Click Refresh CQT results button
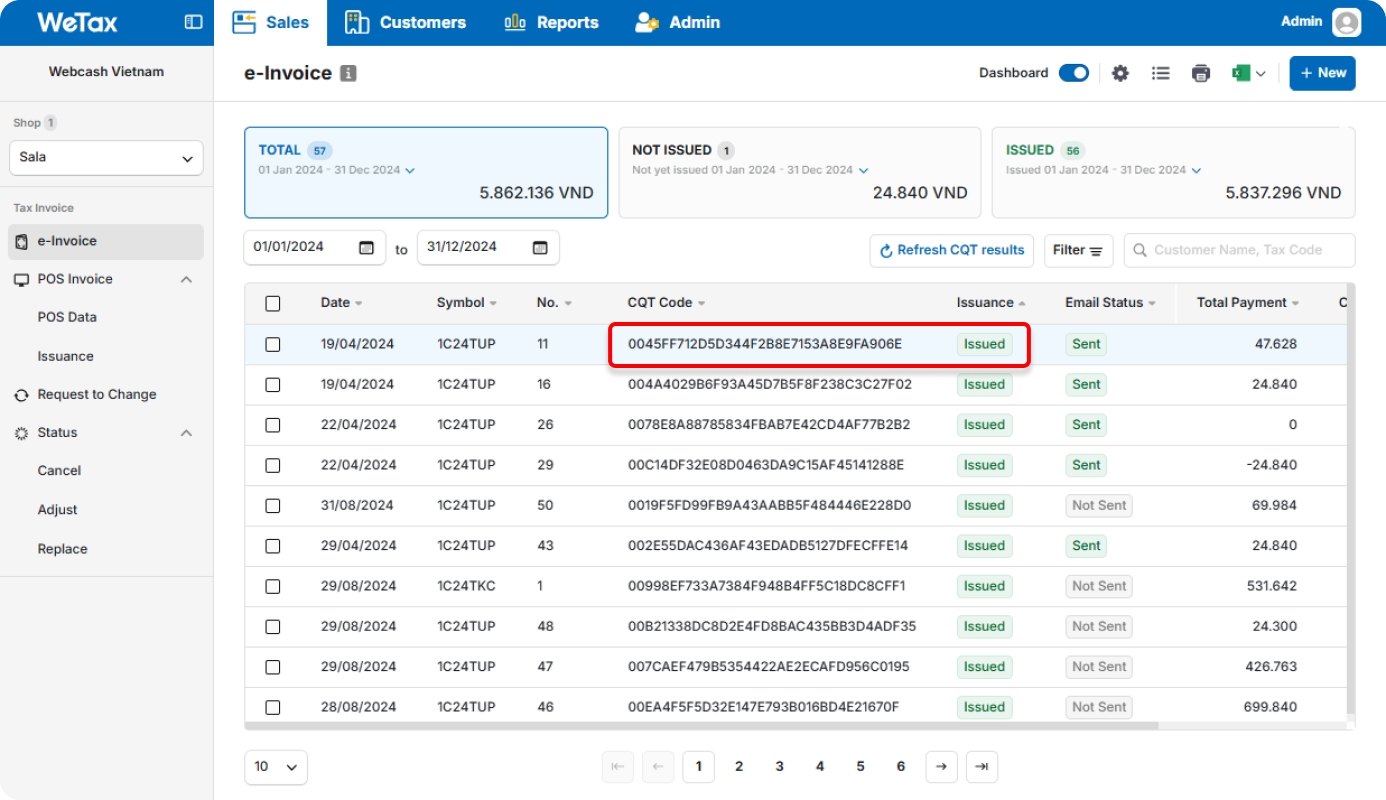This screenshot has width=1386, height=800. pos(952,251)
